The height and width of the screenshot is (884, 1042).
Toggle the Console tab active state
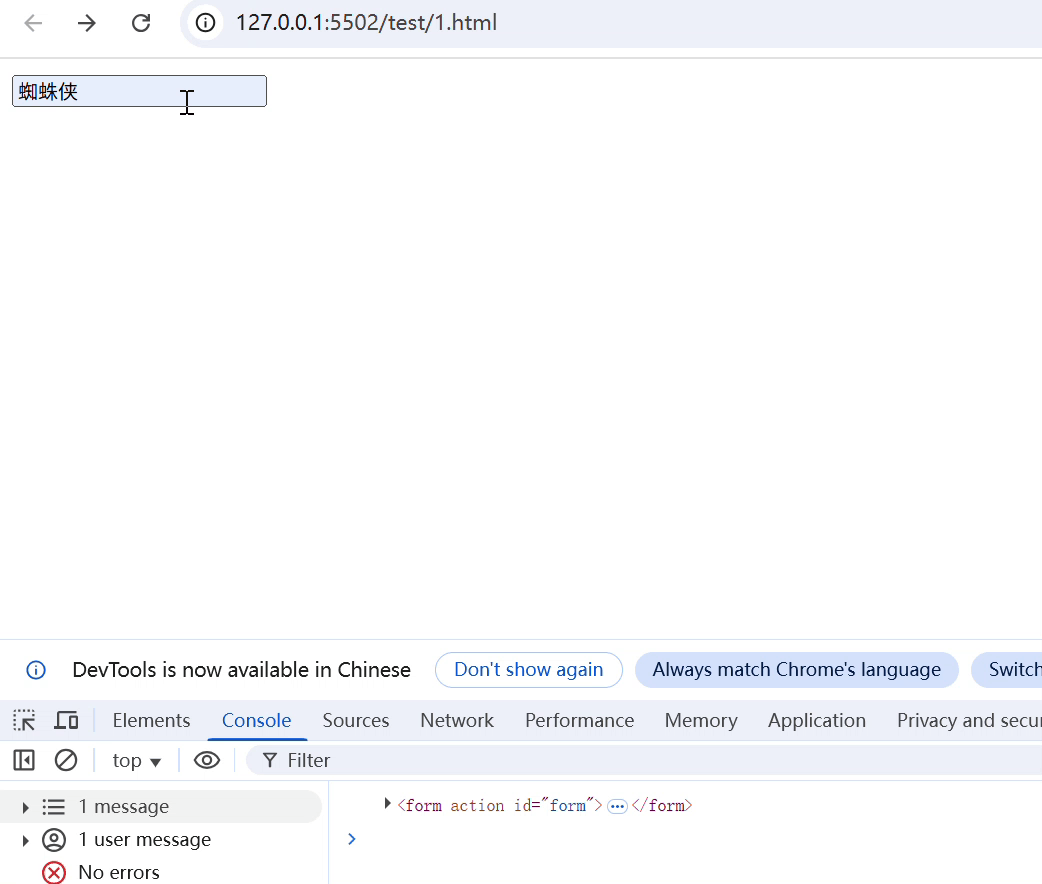[256, 720]
